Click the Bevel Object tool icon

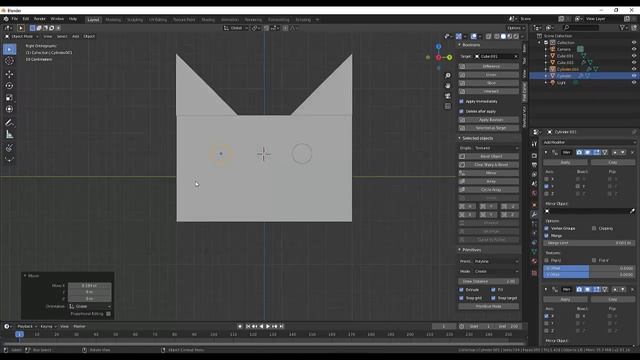click(462, 156)
